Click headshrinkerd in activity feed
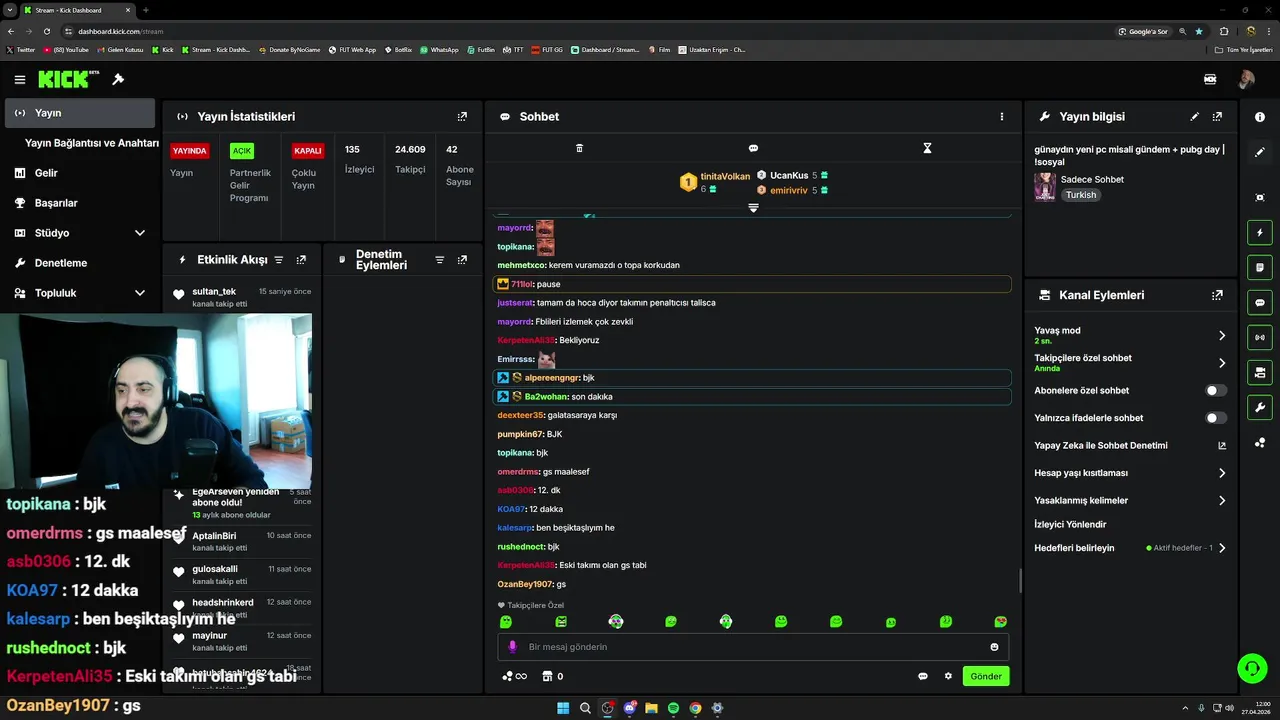 pyautogui.click(x=223, y=603)
